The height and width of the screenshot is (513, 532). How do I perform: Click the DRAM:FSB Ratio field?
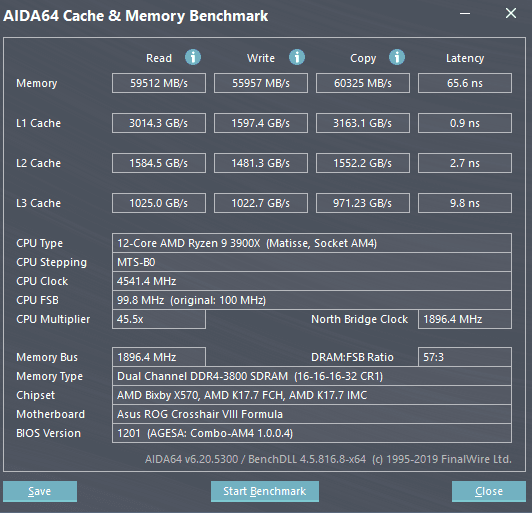coord(465,357)
